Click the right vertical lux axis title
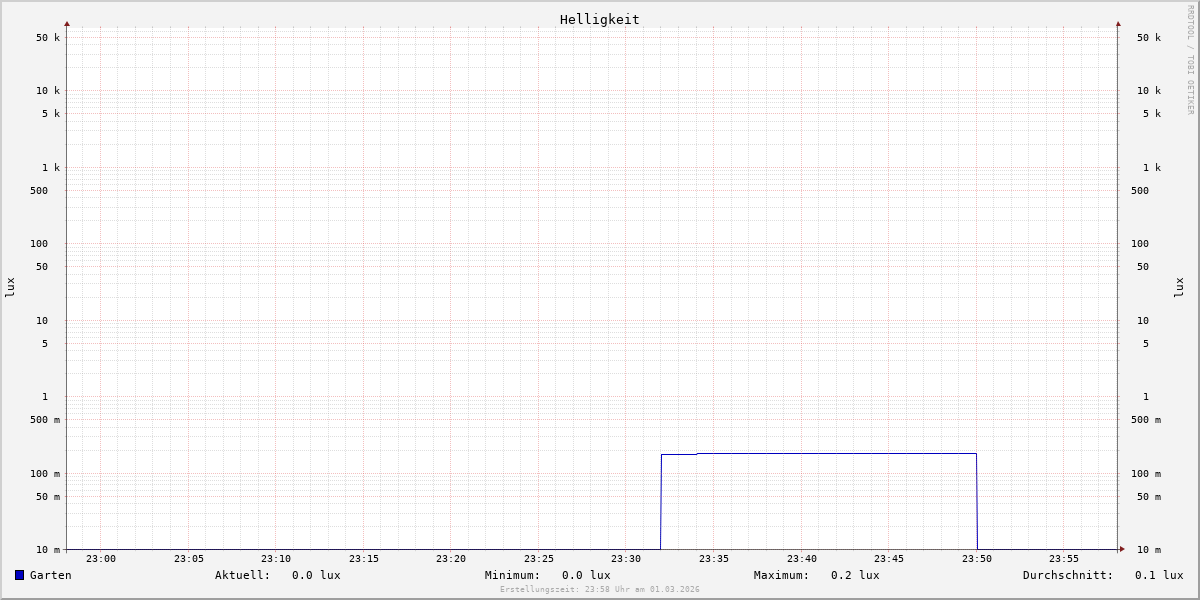The height and width of the screenshot is (600, 1200). pyautogui.click(x=1179, y=287)
